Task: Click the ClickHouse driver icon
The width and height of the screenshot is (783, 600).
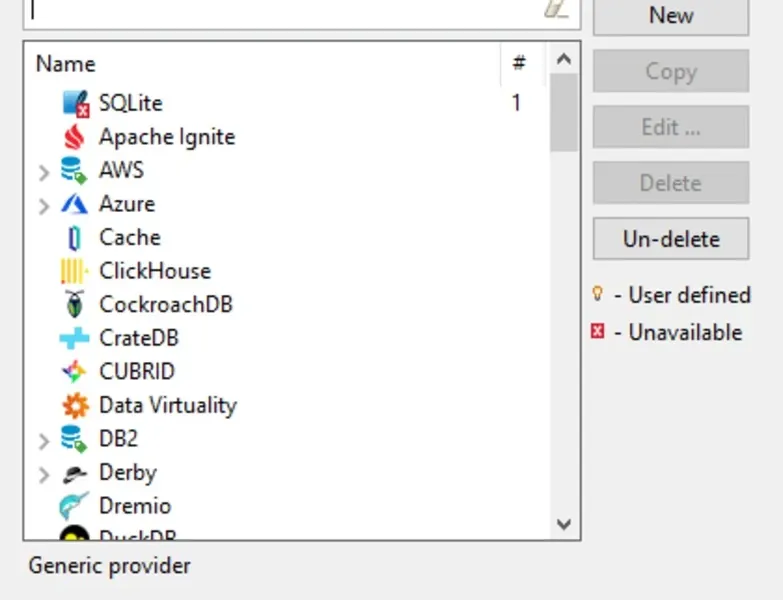Action: (75, 271)
